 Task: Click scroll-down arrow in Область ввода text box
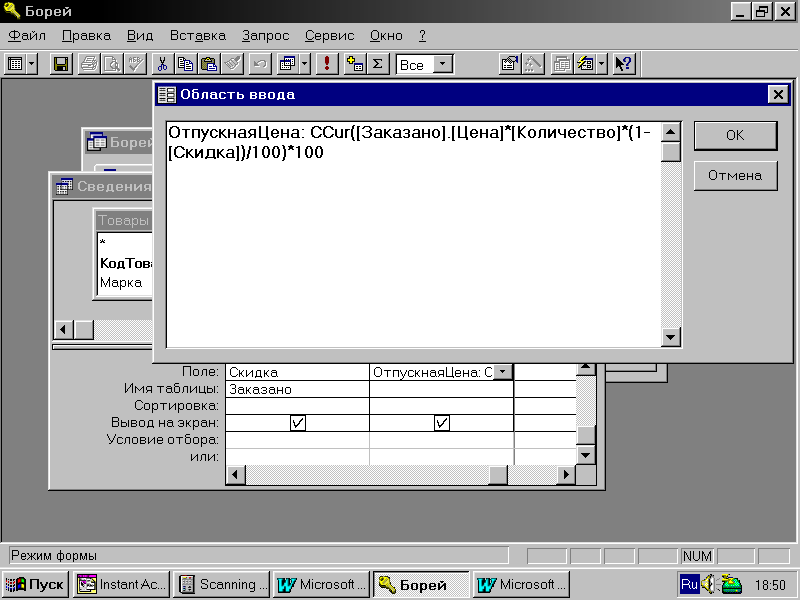coord(670,337)
